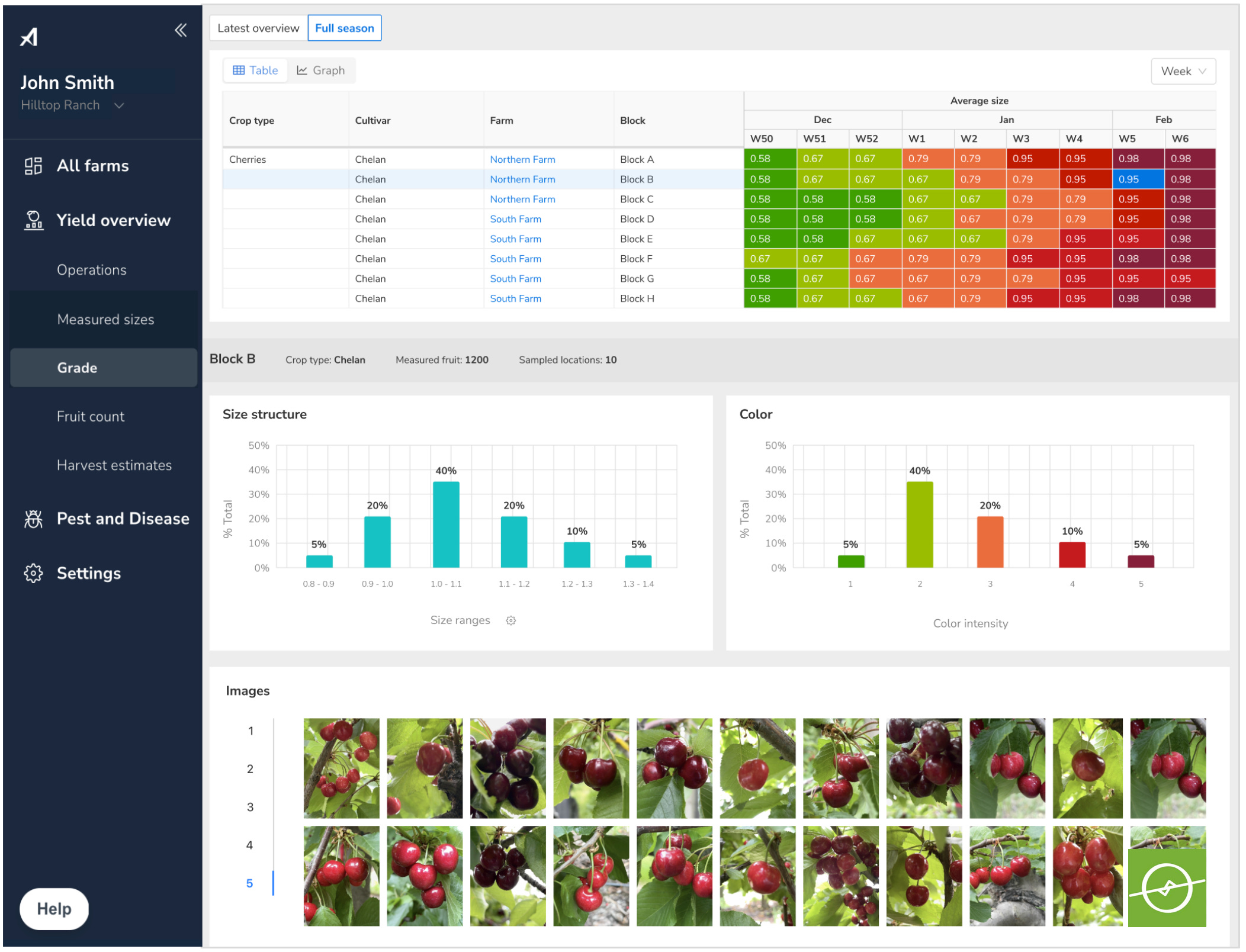This screenshot has width=1246, height=952.
Task: Open the first cherry image thumbnail
Action: [x=341, y=768]
